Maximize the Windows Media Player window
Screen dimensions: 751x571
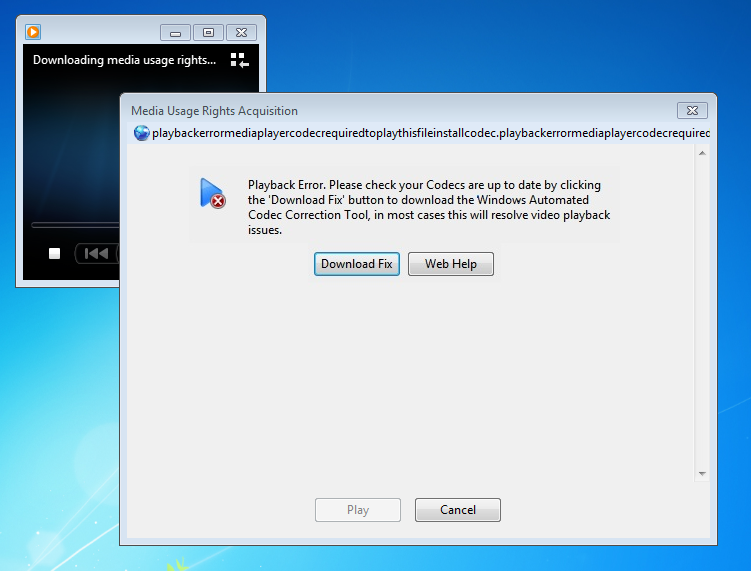tap(208, 33)
